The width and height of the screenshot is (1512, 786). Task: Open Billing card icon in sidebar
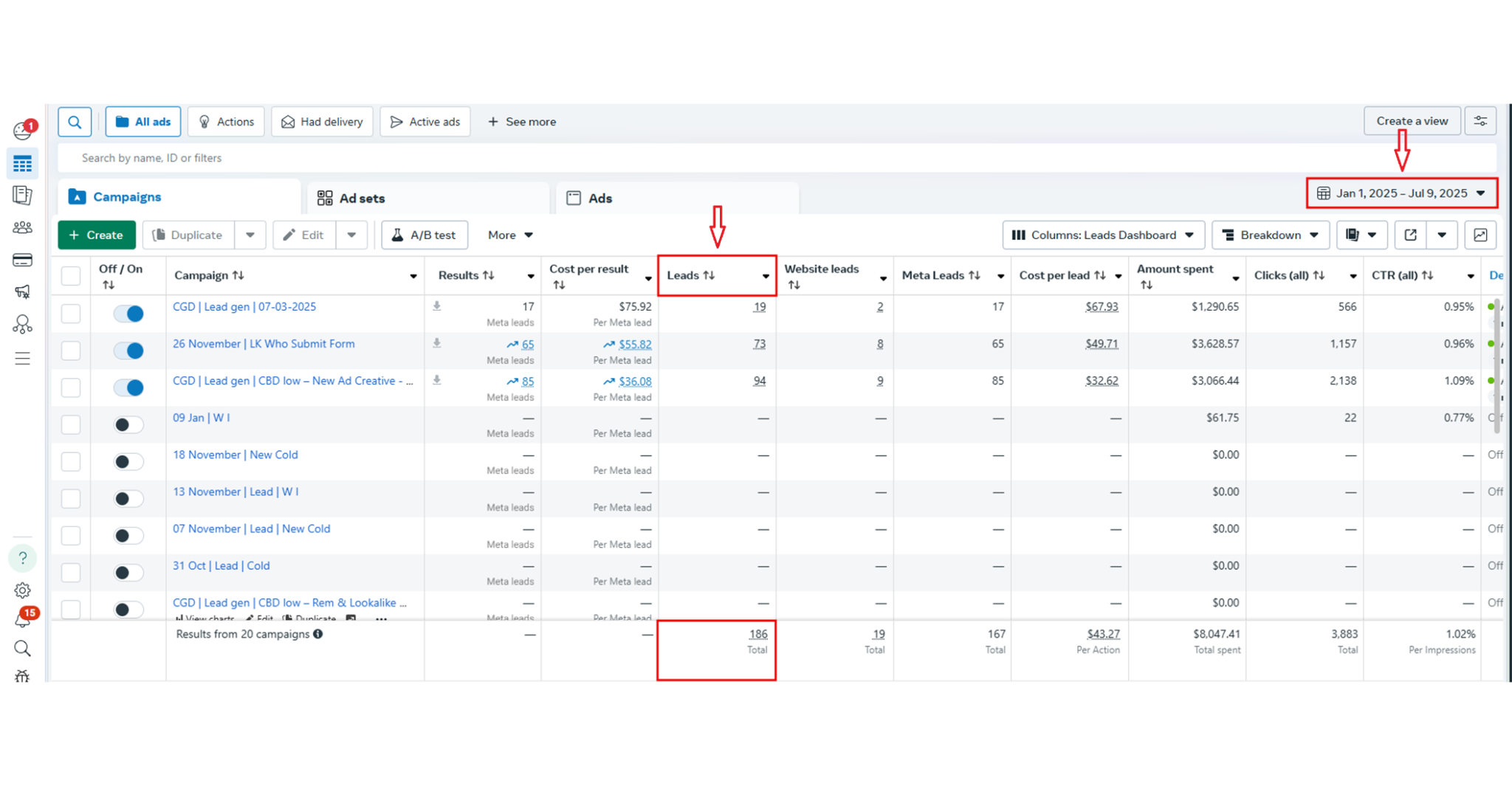point(22,260)
